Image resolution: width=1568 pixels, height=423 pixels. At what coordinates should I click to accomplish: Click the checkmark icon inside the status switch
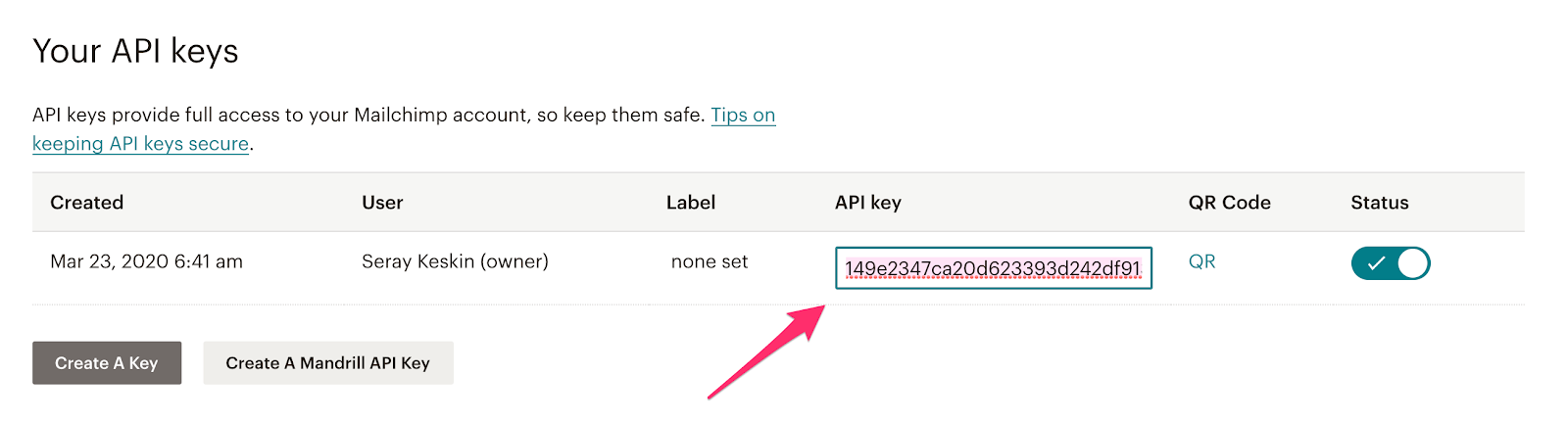[1376, 263]
